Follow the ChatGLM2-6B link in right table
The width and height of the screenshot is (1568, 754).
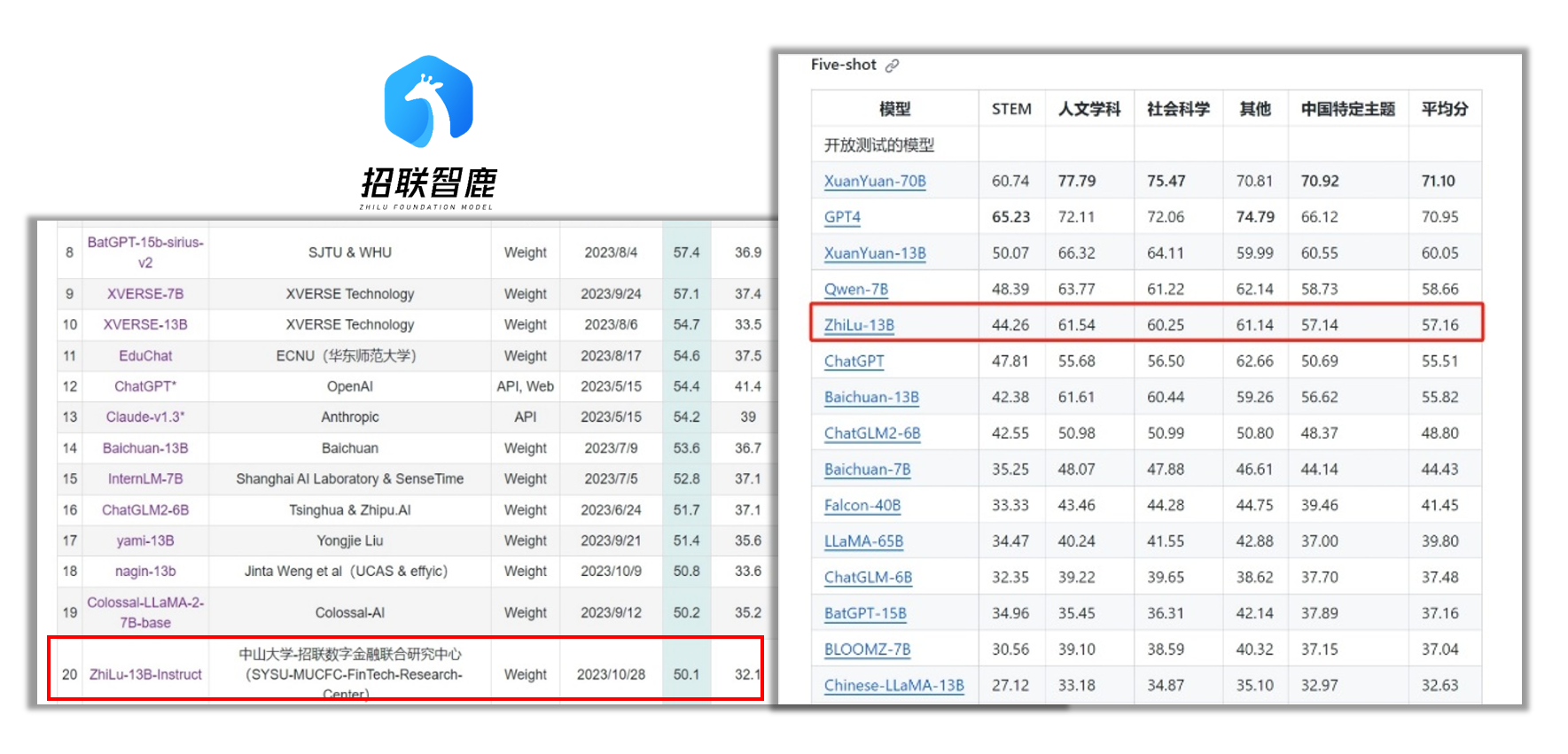872,433
